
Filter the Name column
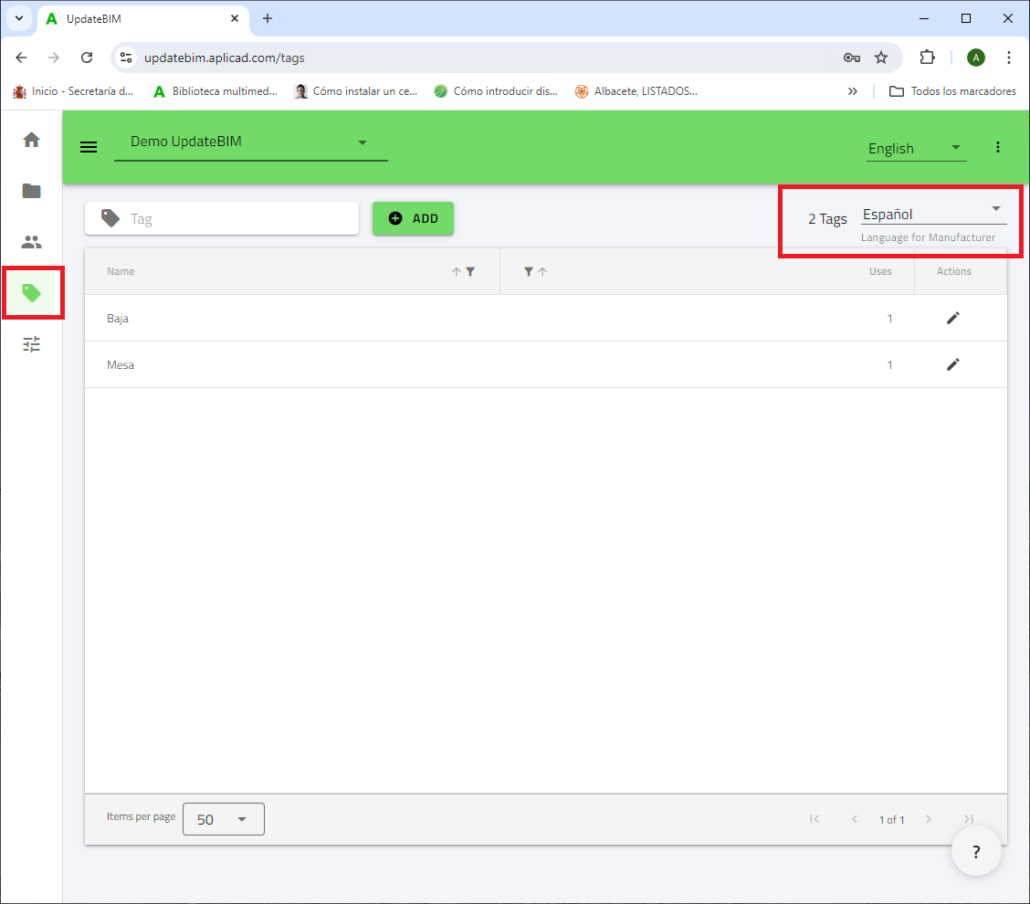tap(470, 272)
